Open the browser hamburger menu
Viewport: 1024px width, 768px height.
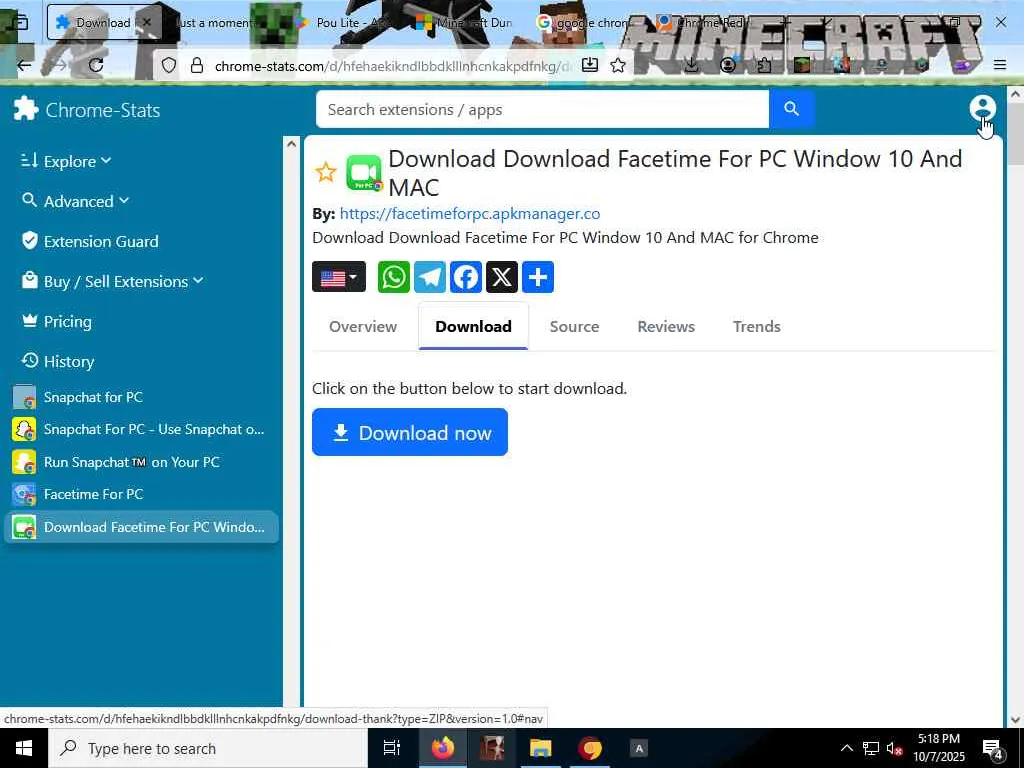click(999, 65)
